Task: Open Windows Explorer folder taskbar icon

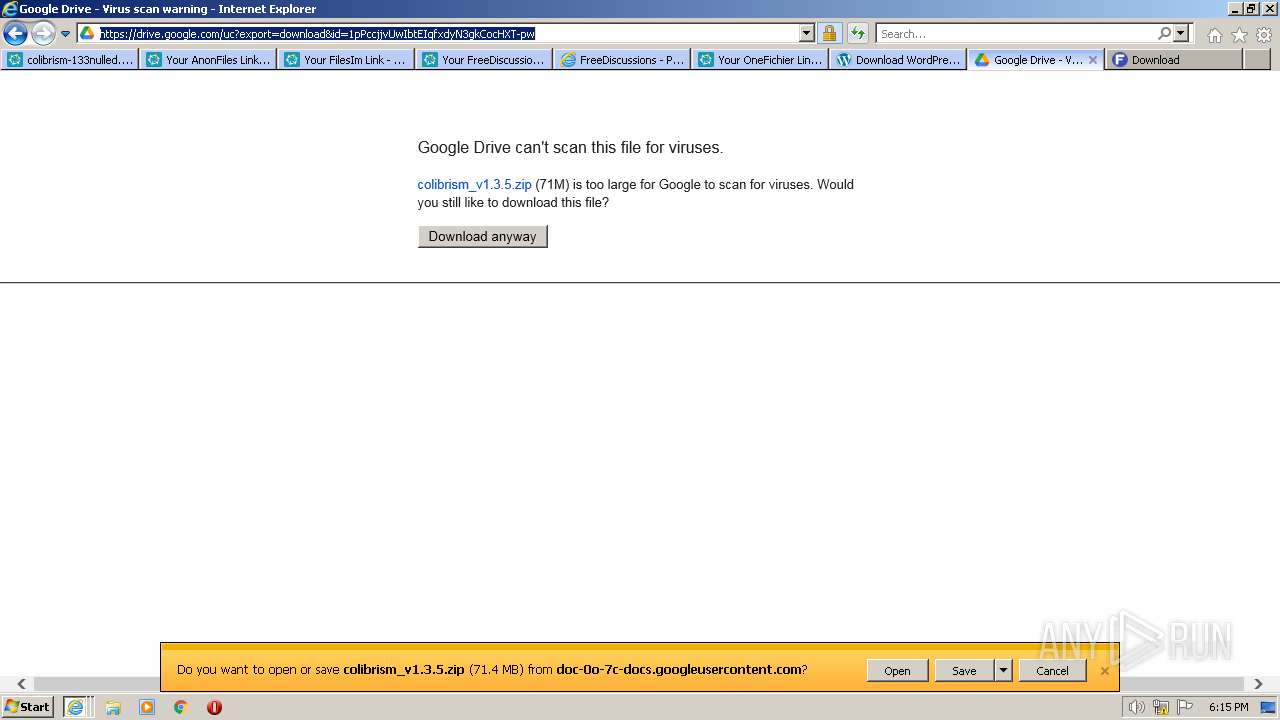Action: (113, 707)
